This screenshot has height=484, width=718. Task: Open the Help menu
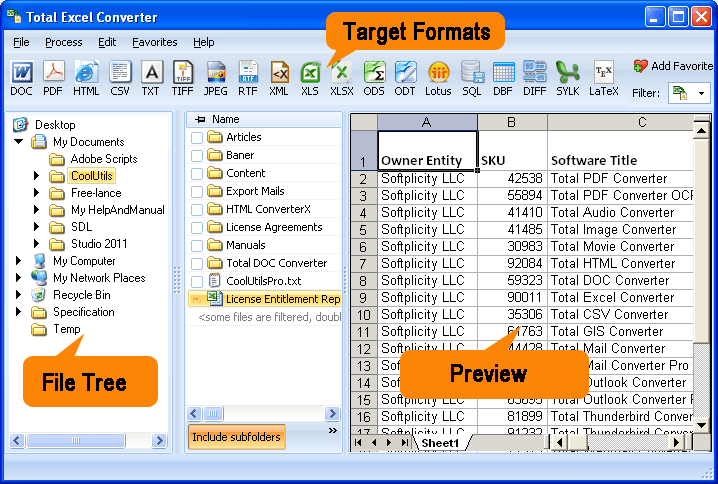(x=203, y=42)
